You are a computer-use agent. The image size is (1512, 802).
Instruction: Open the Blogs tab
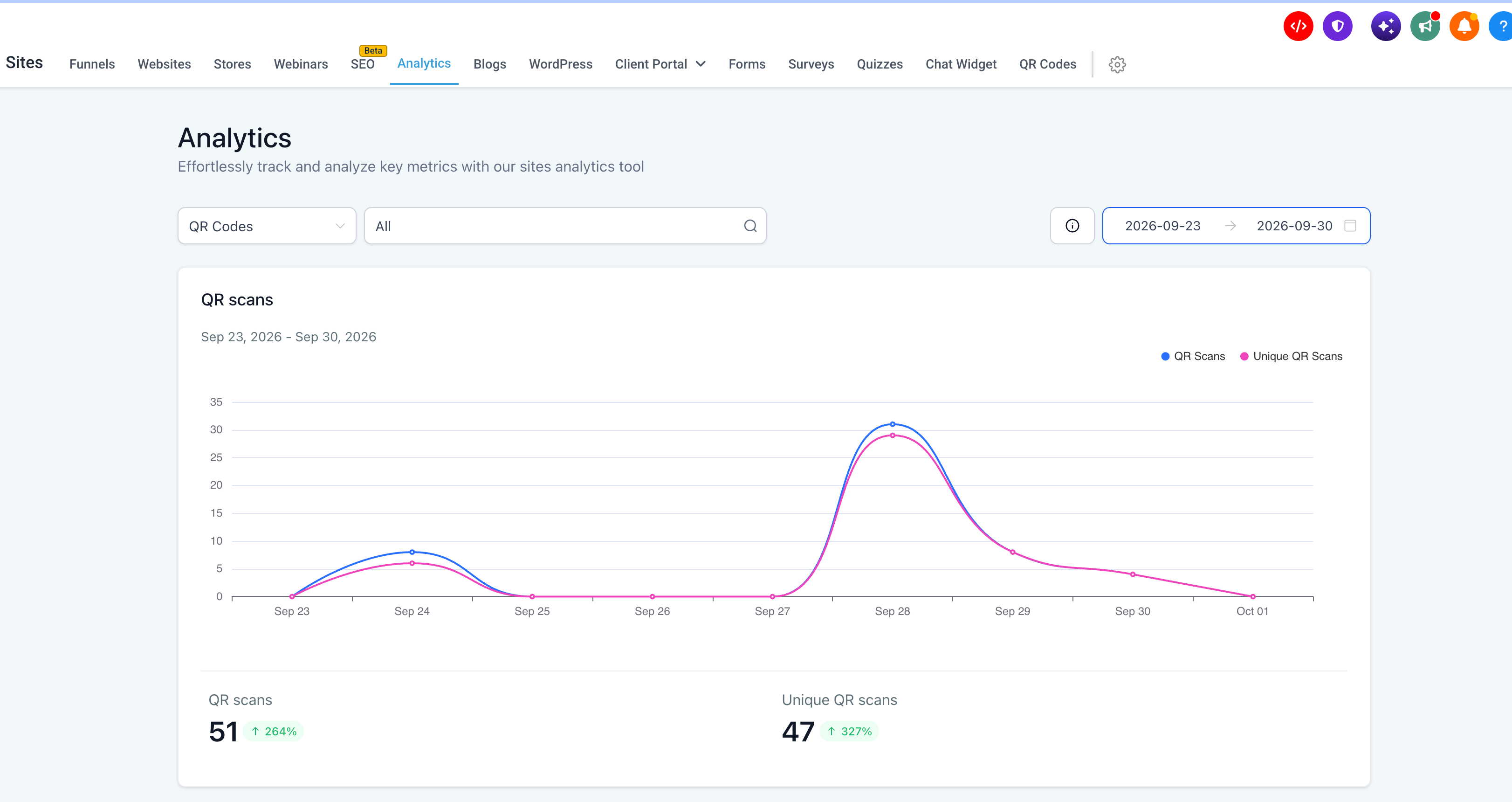tap(489, 64)
